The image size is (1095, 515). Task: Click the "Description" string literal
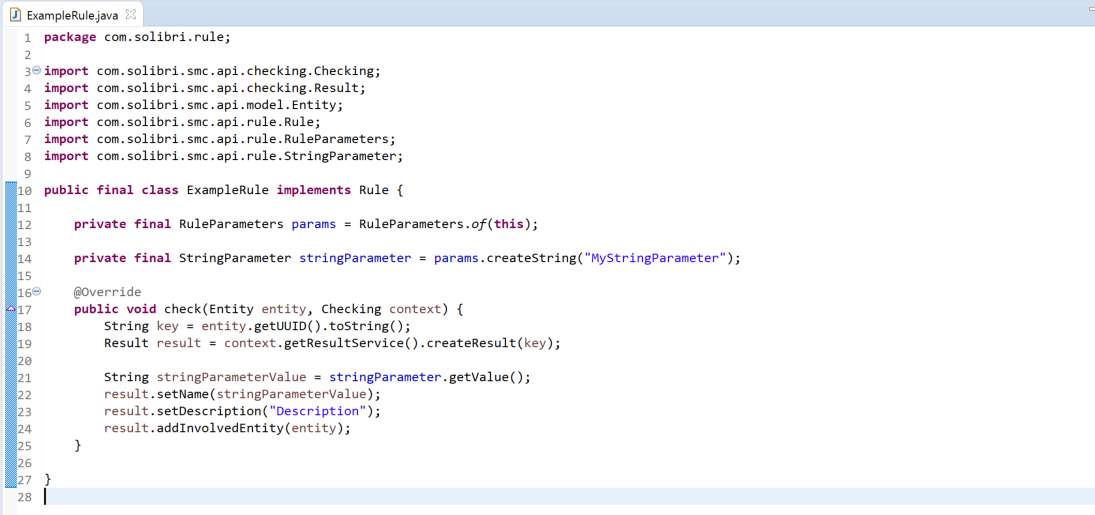(x=320, y=411)
